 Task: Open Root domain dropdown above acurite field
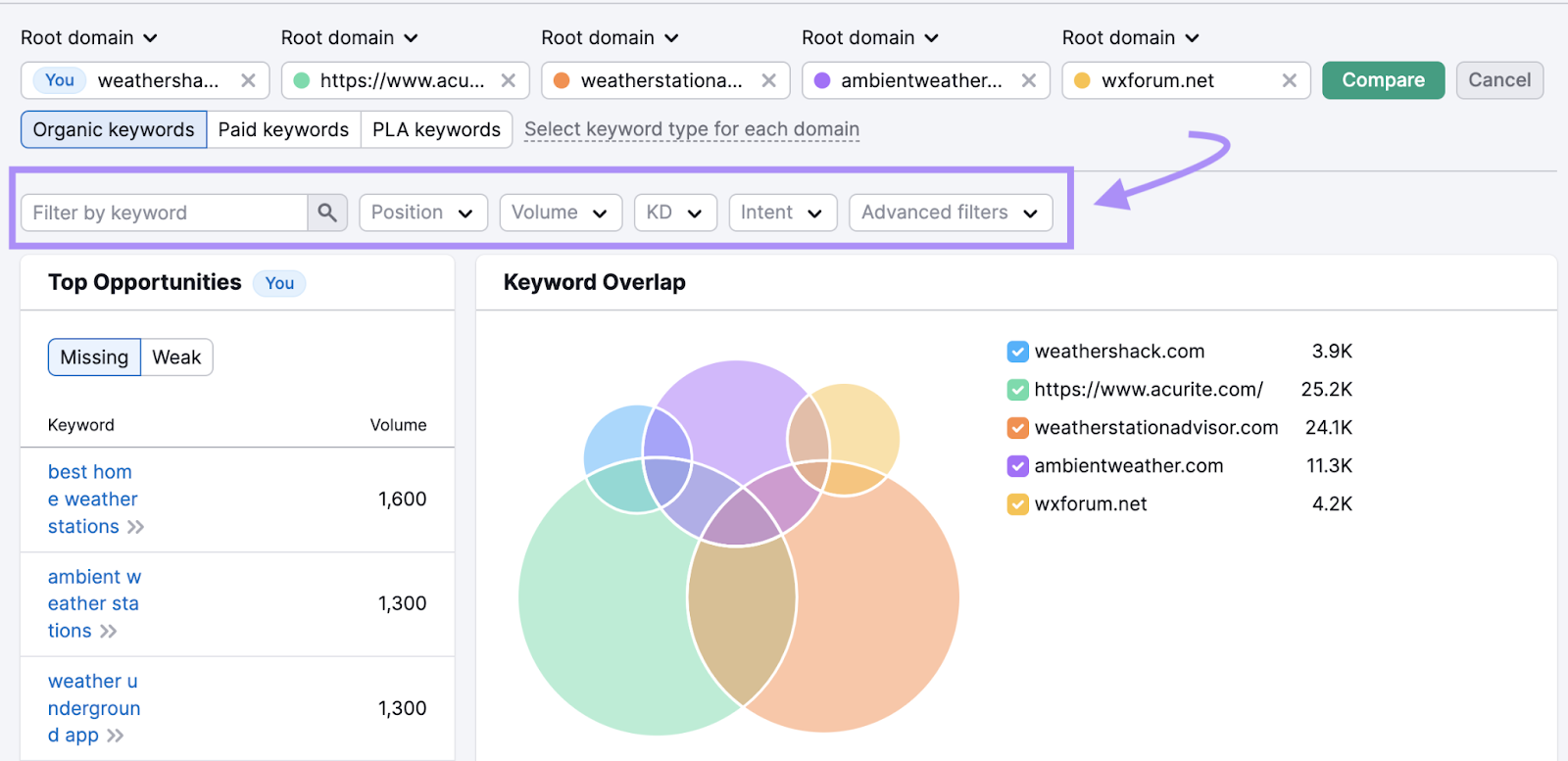point(350,37)
